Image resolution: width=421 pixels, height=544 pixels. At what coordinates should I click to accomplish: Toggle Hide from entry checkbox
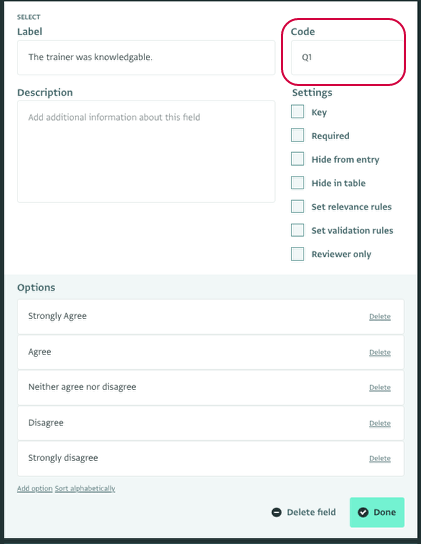297,159
